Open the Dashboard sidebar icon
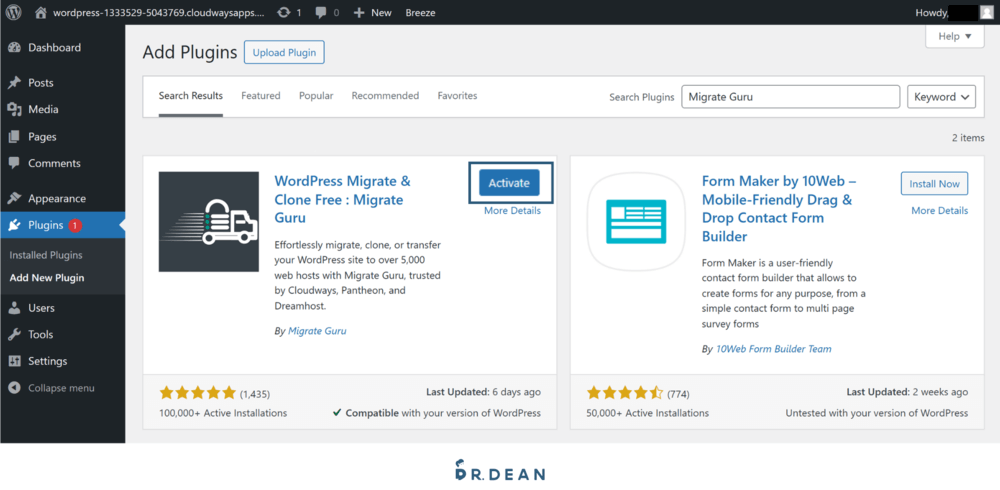This screenshot has height=490, width=1000. coord(15,48)
